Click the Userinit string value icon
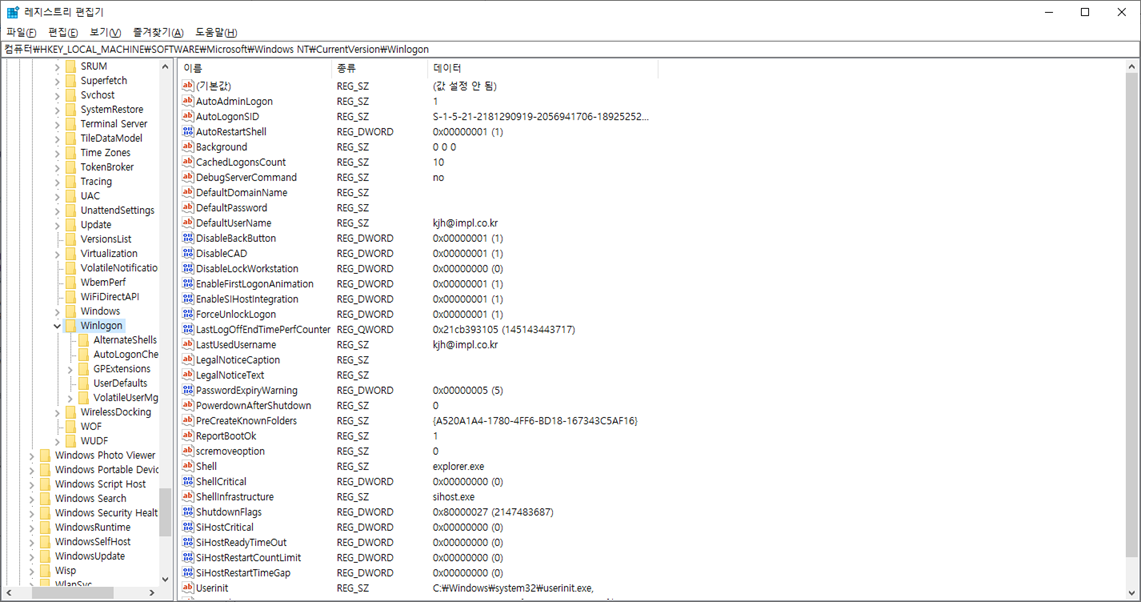Viewport: 1141px width, 602px height. pyautogui.click(x=188, y=588)
